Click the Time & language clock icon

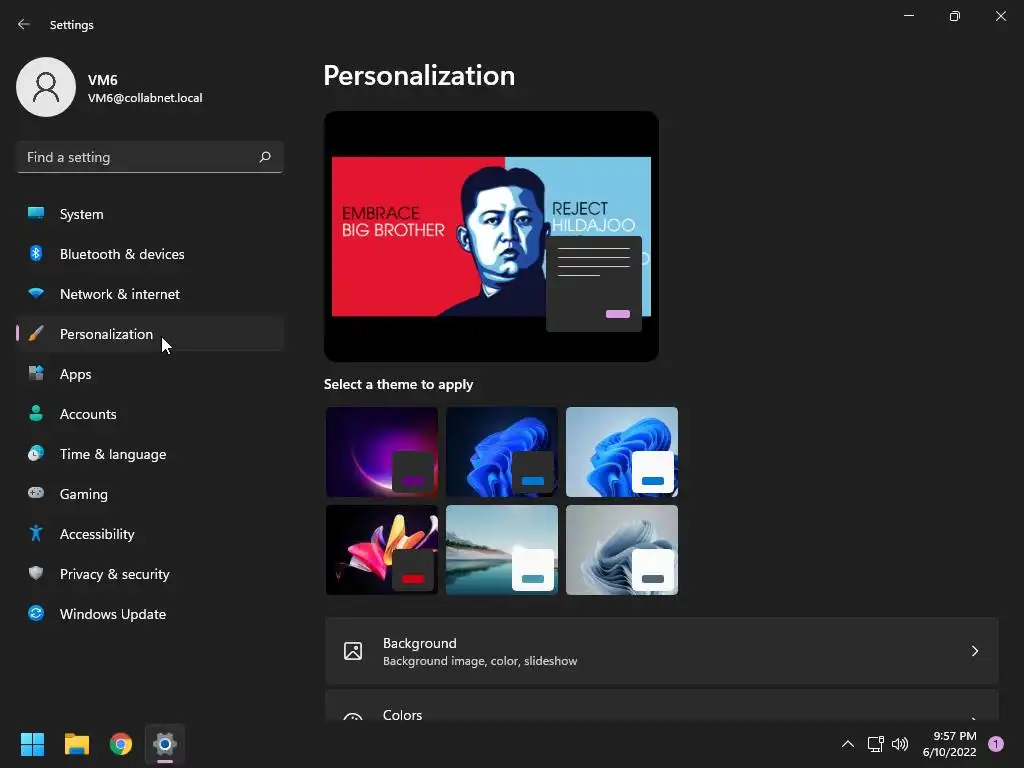pyautogui.click(x=36, y=453)
